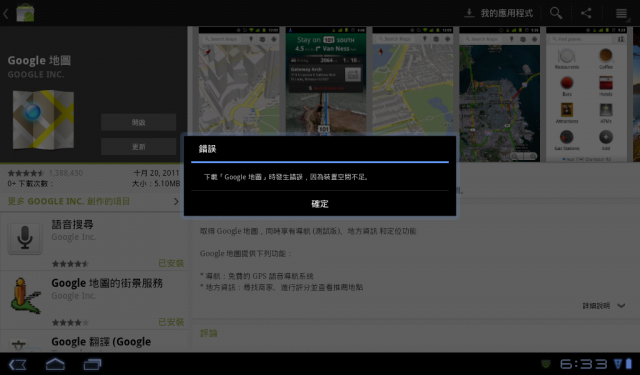Viewport: 640px width, 375px height.
Task: Tap the clock showing 6:33
Action: coord(584,364)
